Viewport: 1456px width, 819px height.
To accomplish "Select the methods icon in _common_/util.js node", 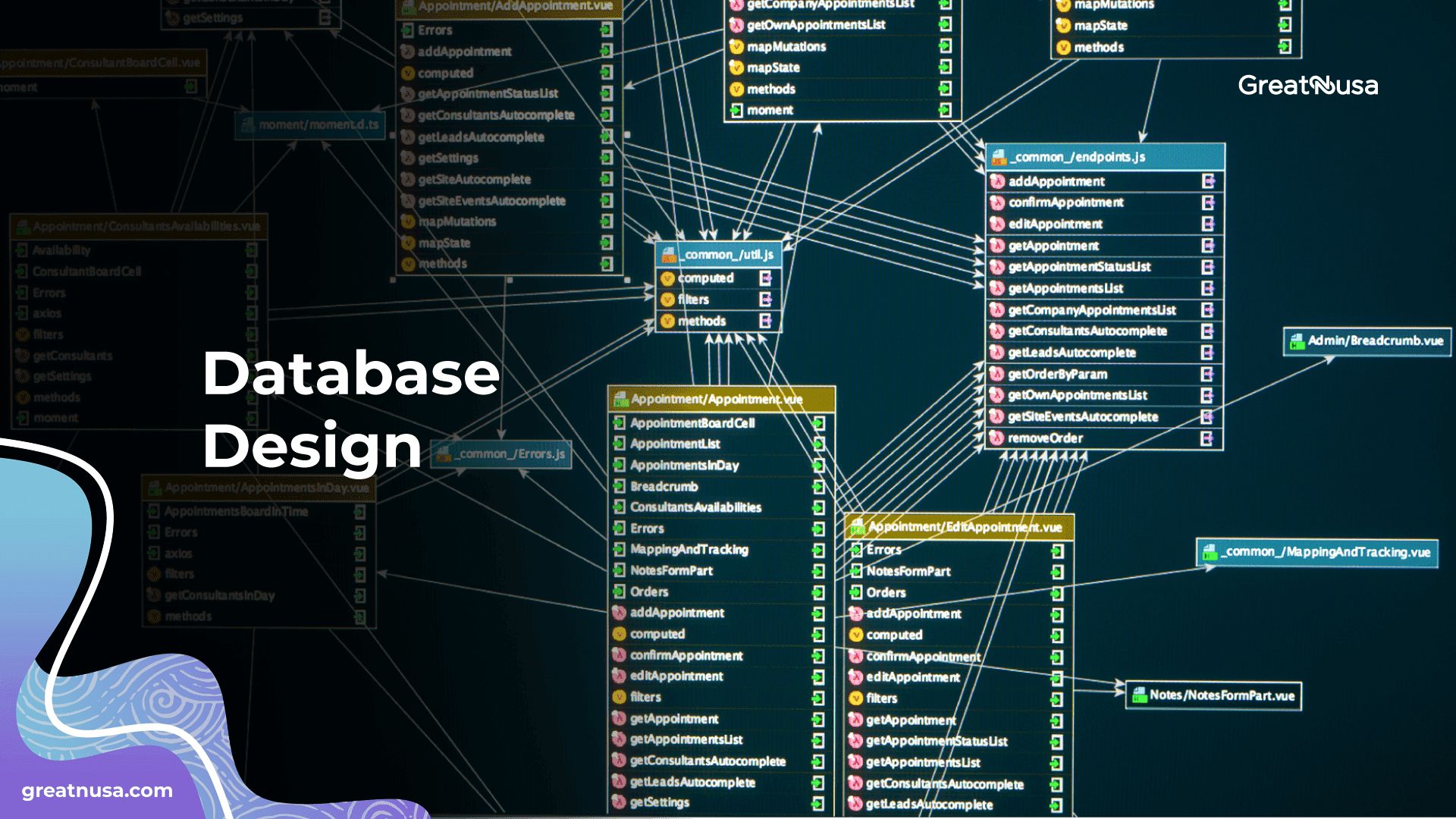I will point(668,321).
